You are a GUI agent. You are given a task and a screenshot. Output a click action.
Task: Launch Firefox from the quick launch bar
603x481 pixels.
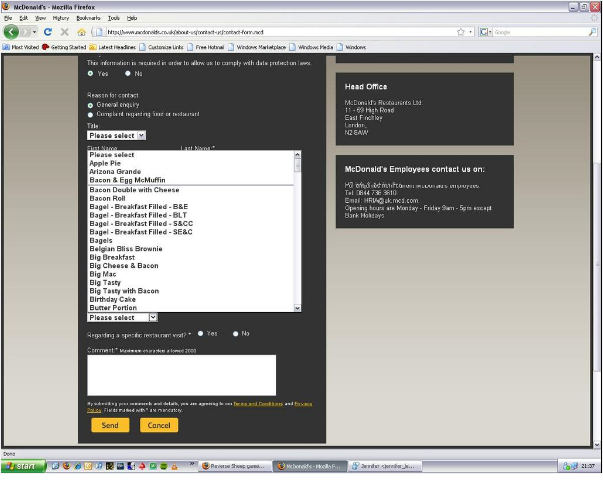(x=67, y=467)
